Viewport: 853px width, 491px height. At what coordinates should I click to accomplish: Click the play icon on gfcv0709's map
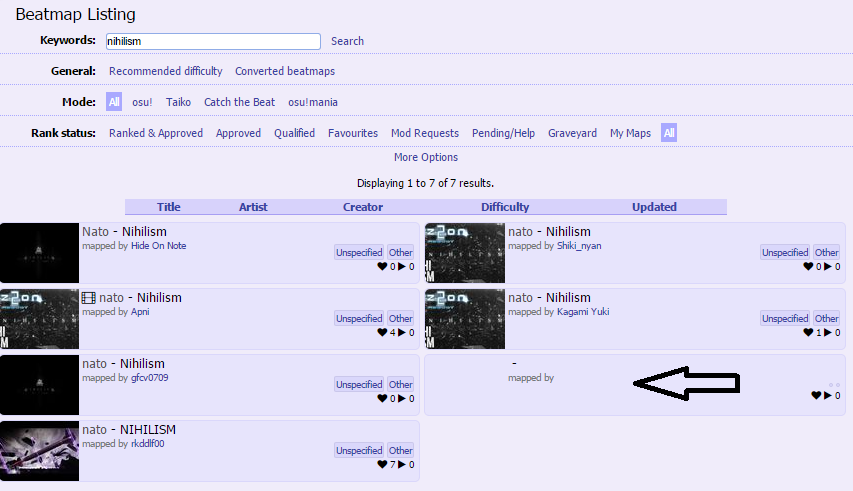(402, 399)
